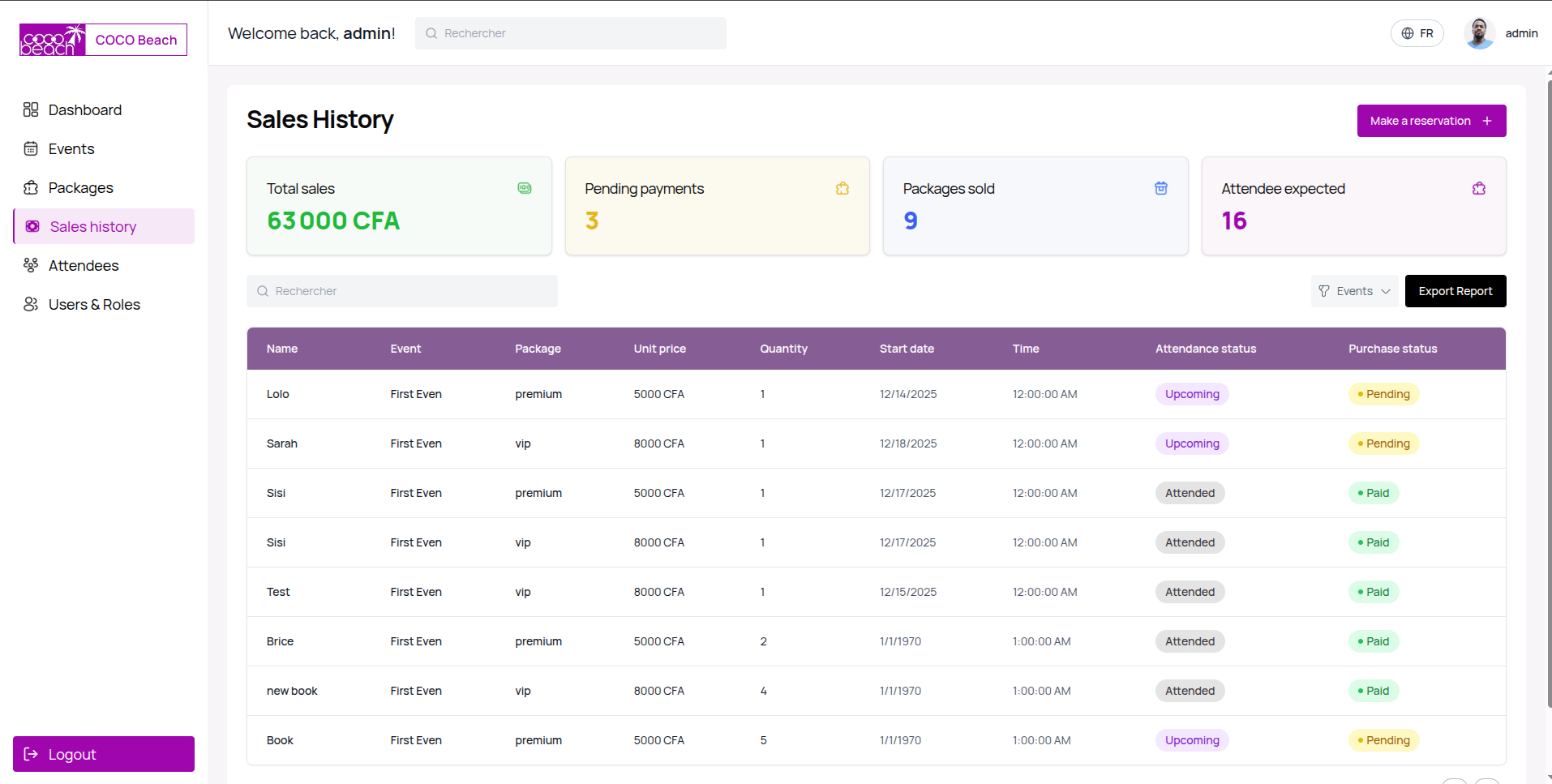Focus the top header search field
This screenshot has width=1552, height=784.
pos(570,33)
